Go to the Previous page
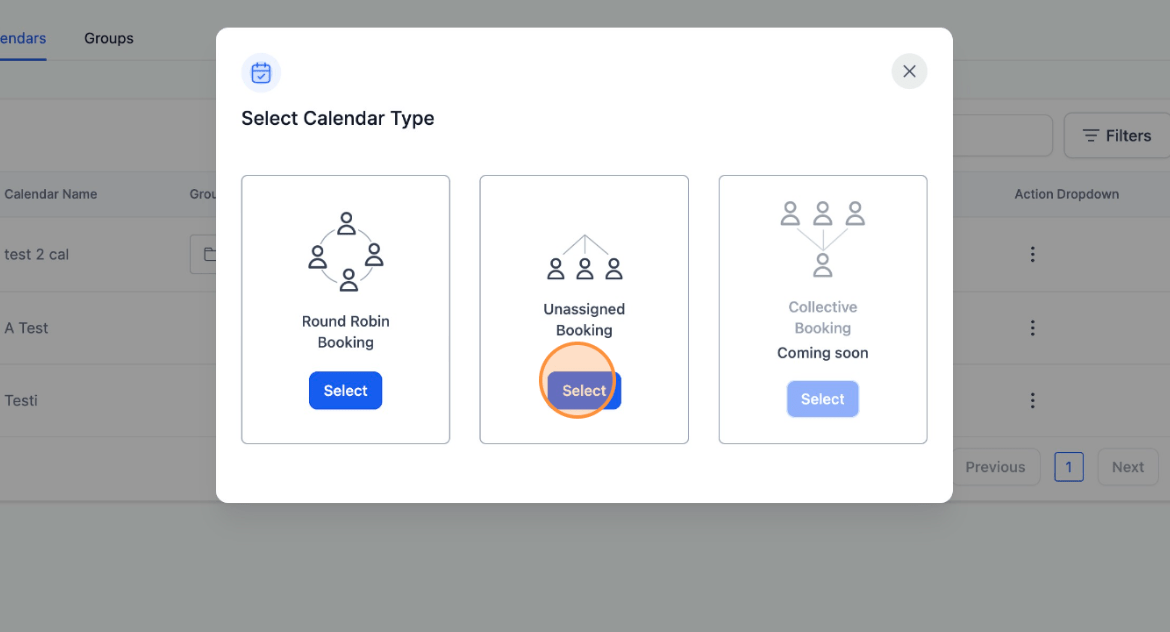Image resolution: width=1170 pixels, height=632 pixels. (x=995, y=467)
